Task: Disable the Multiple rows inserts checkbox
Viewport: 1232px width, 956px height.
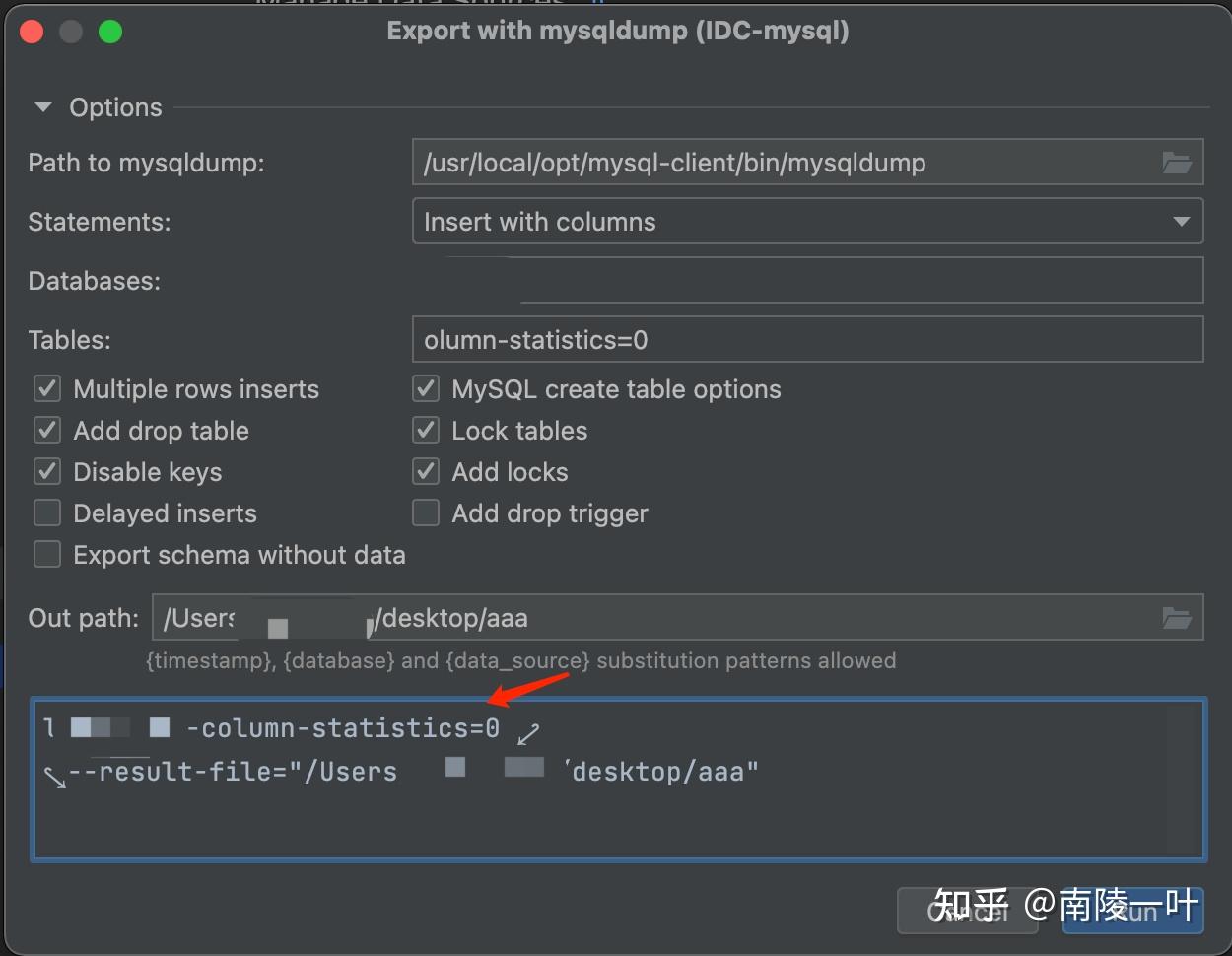Action: [46, 388]
